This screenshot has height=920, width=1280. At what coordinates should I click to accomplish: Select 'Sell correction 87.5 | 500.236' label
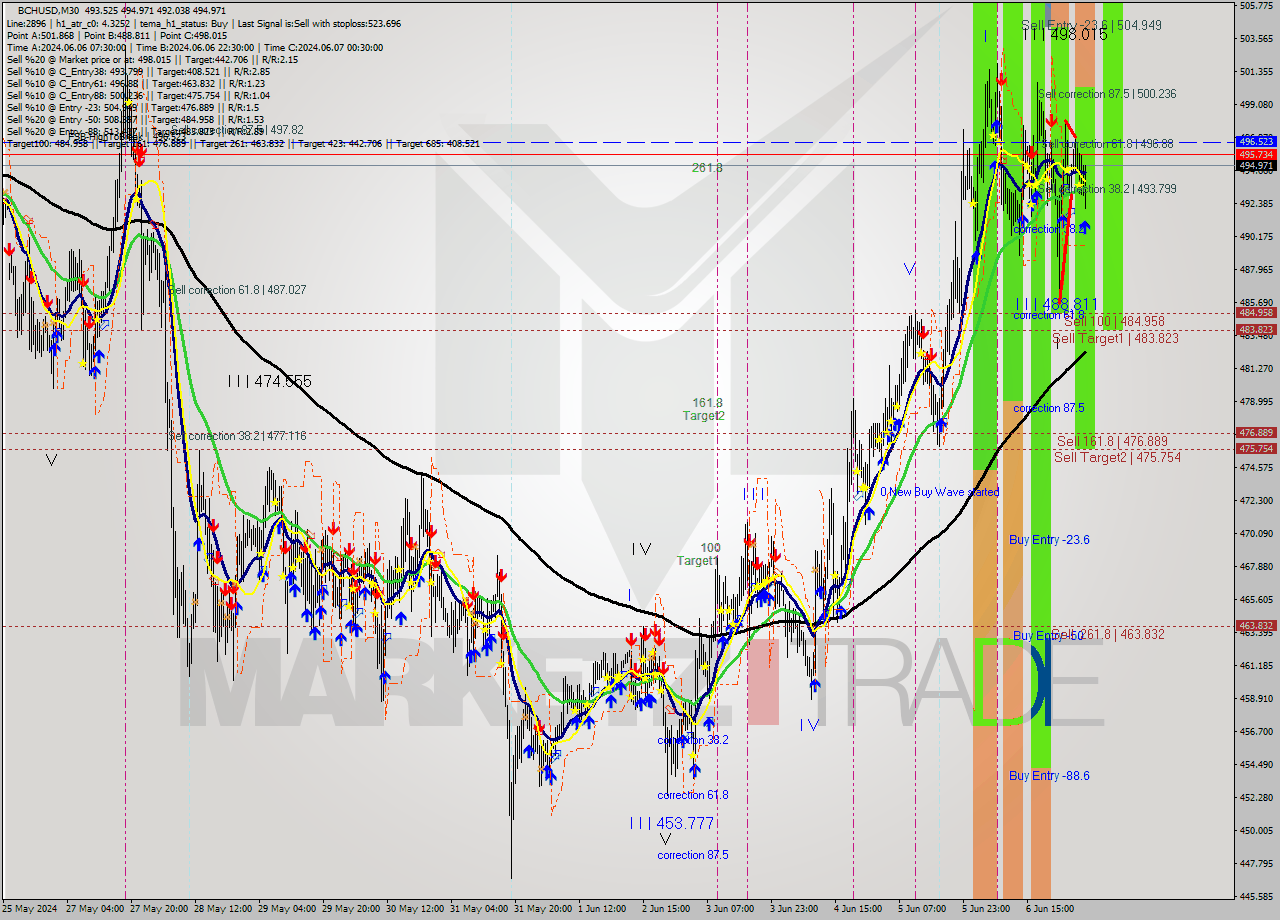(1107, 94)
